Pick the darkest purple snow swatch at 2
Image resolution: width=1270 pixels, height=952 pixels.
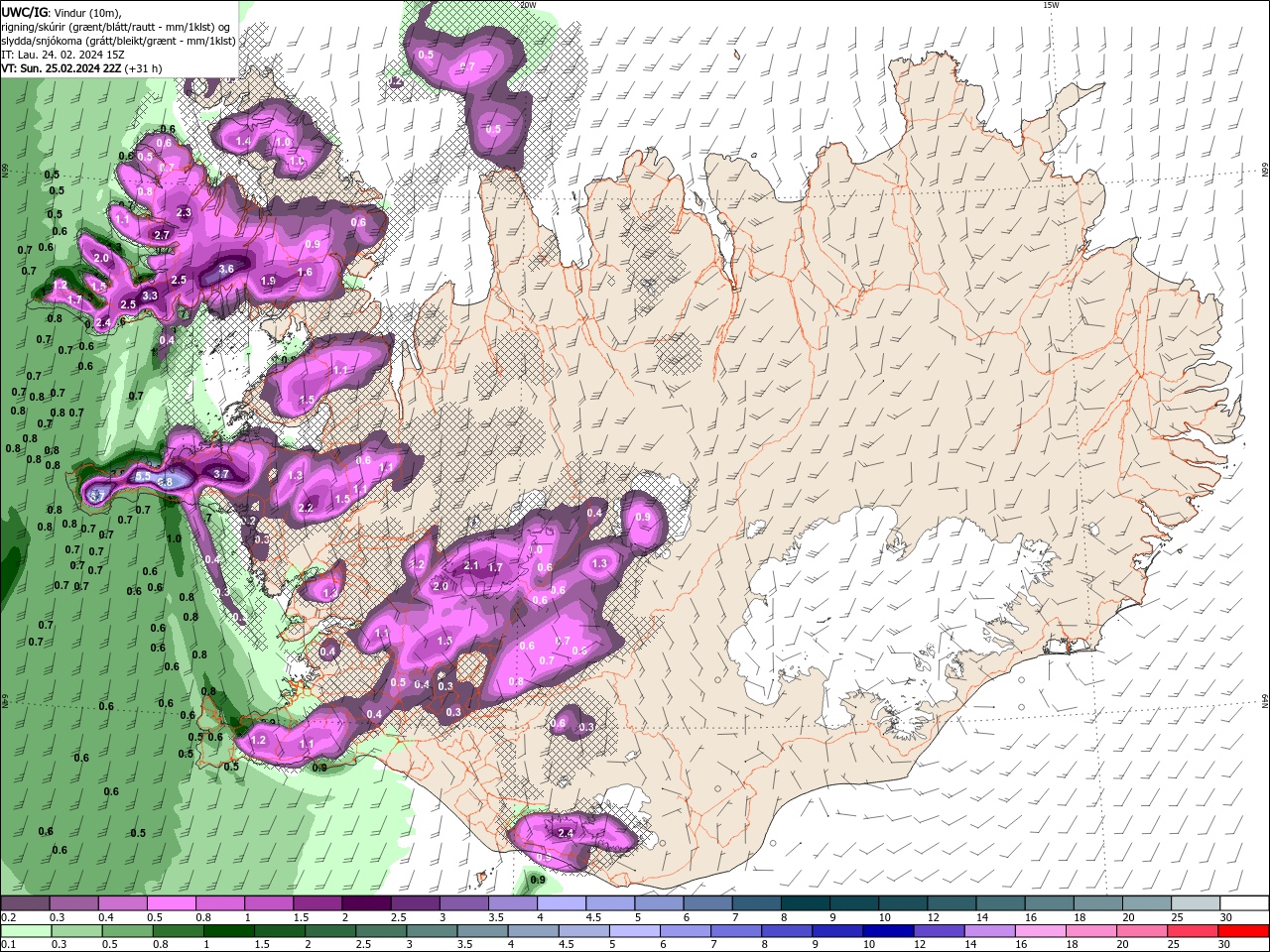click(365, 903)
